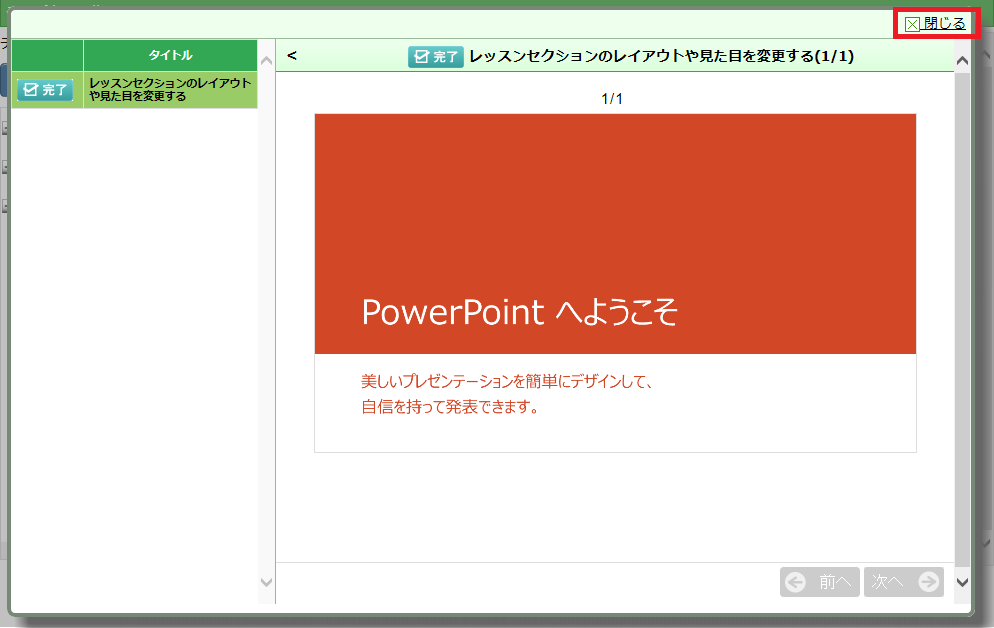Select the レッスンセクションのレイアウトや見た目を変更する row
The height and width of the screenshot is (628, 994).
[x=134, y=89]
